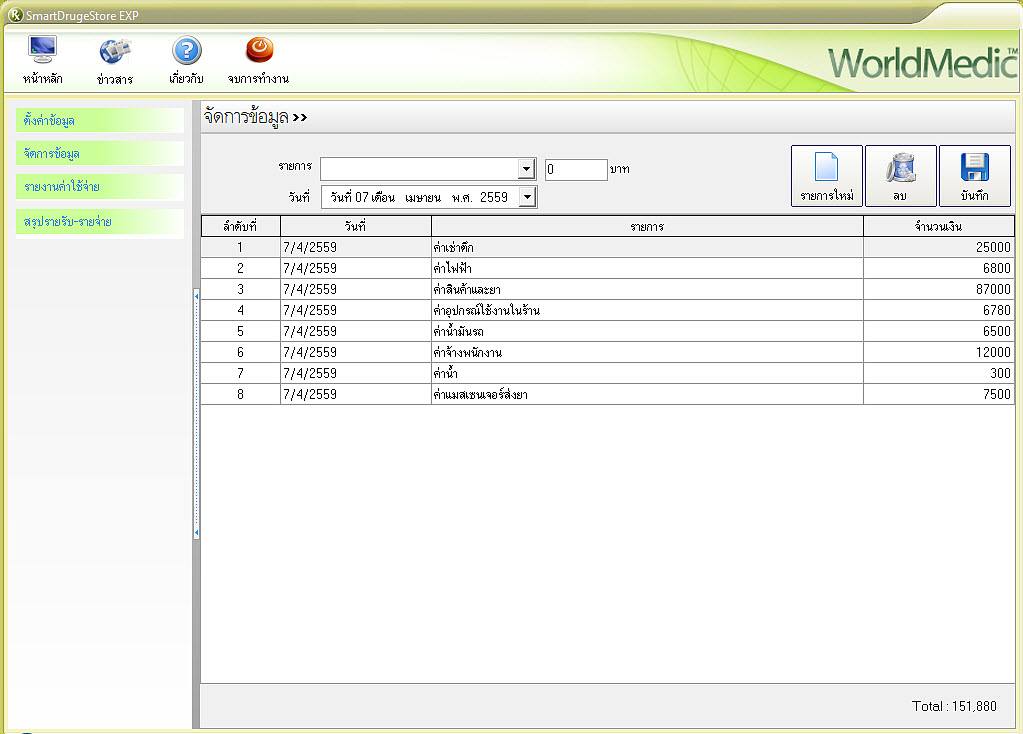Open the วันที่ date picker dropdown

point(527,198)
